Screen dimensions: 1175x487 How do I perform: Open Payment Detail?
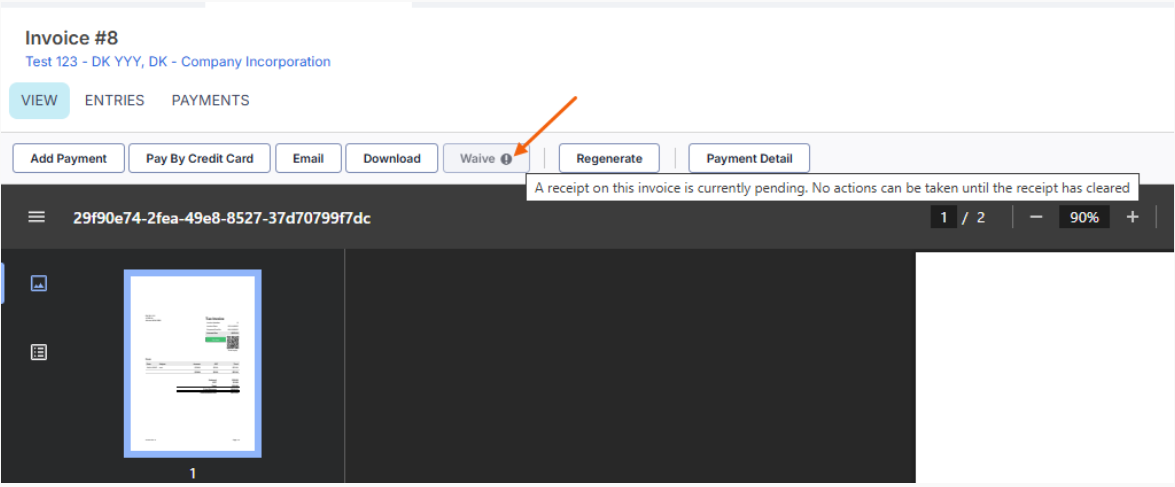pyautogui.click(x=749, y=159)
